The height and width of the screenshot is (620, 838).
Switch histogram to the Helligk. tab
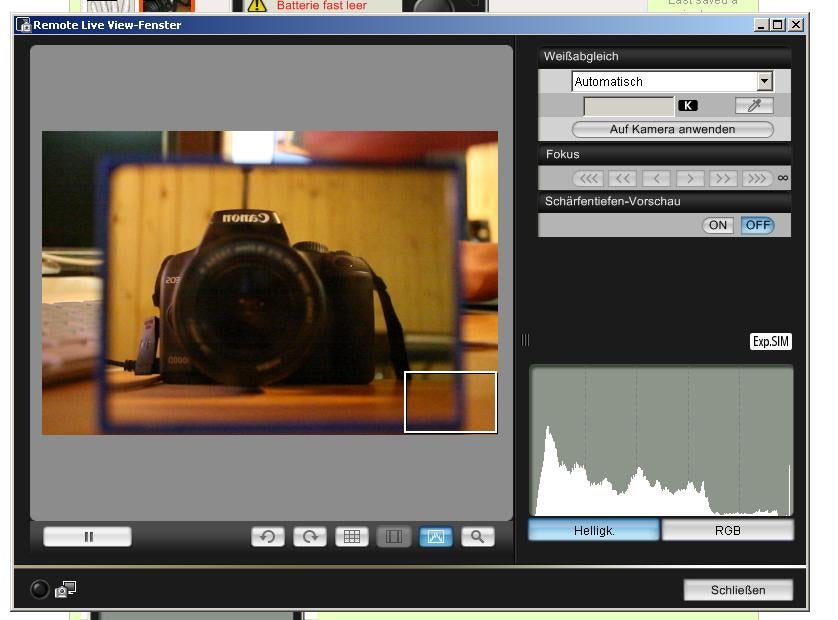pos(594,531)
